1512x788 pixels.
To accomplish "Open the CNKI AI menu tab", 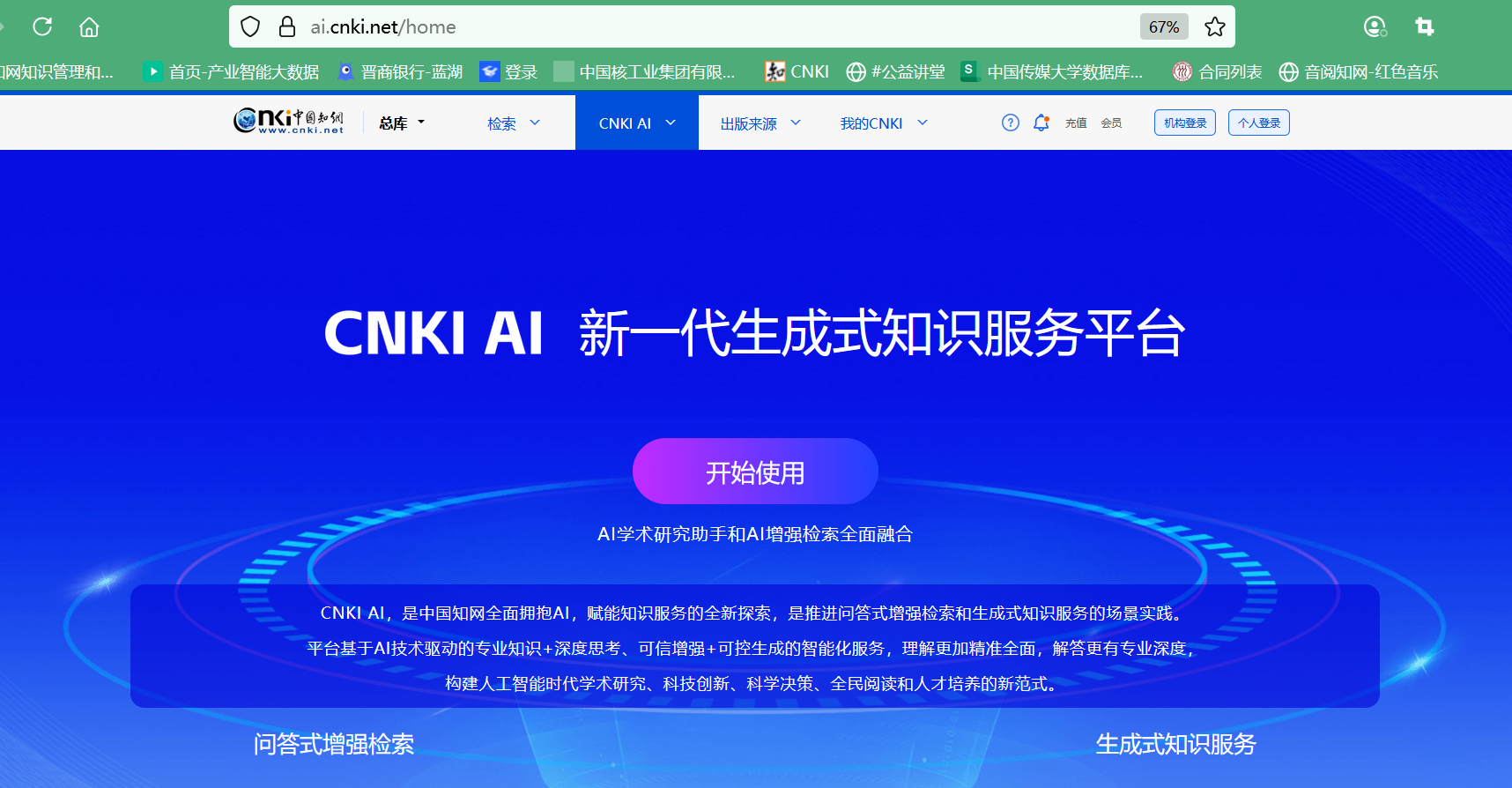I will point(637,123).
